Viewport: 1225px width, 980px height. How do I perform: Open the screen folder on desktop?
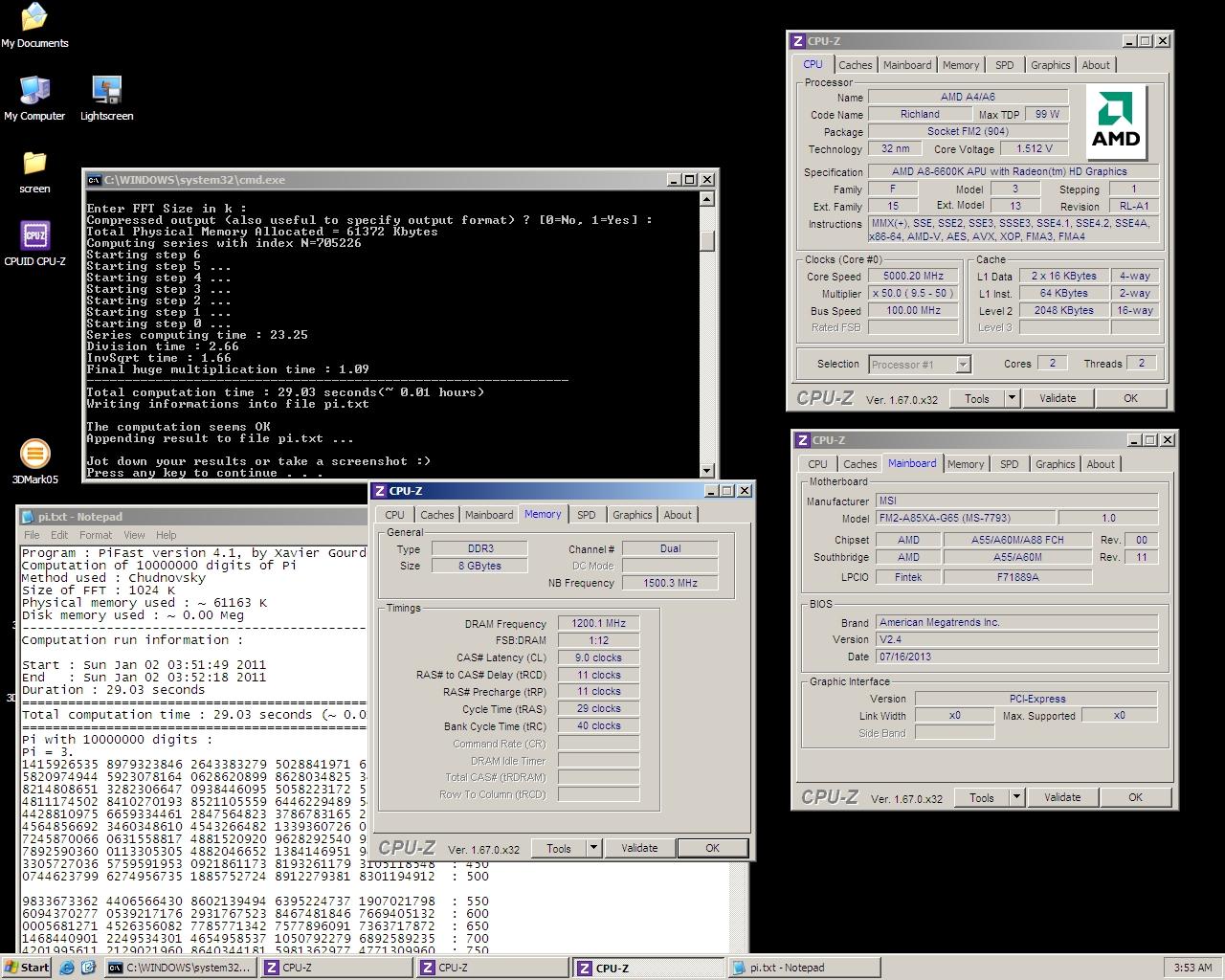34,172
